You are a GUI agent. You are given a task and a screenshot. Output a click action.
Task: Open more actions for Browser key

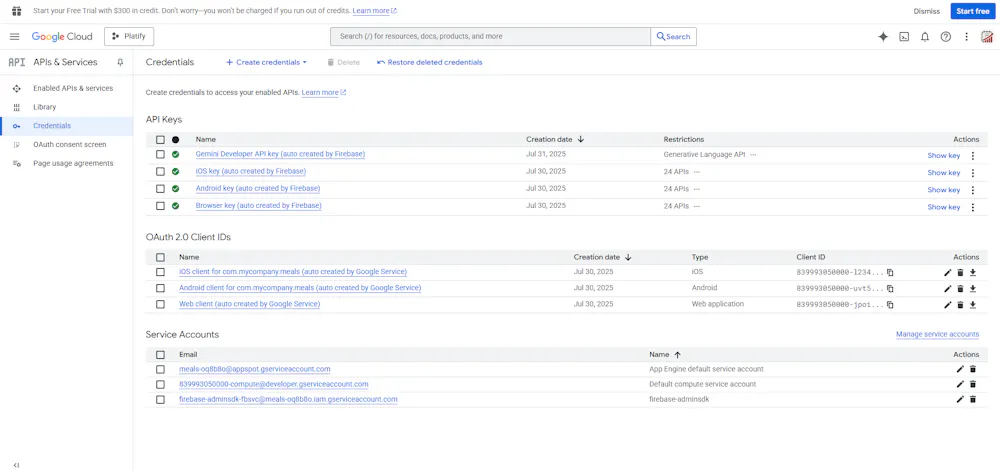(973, 207)
